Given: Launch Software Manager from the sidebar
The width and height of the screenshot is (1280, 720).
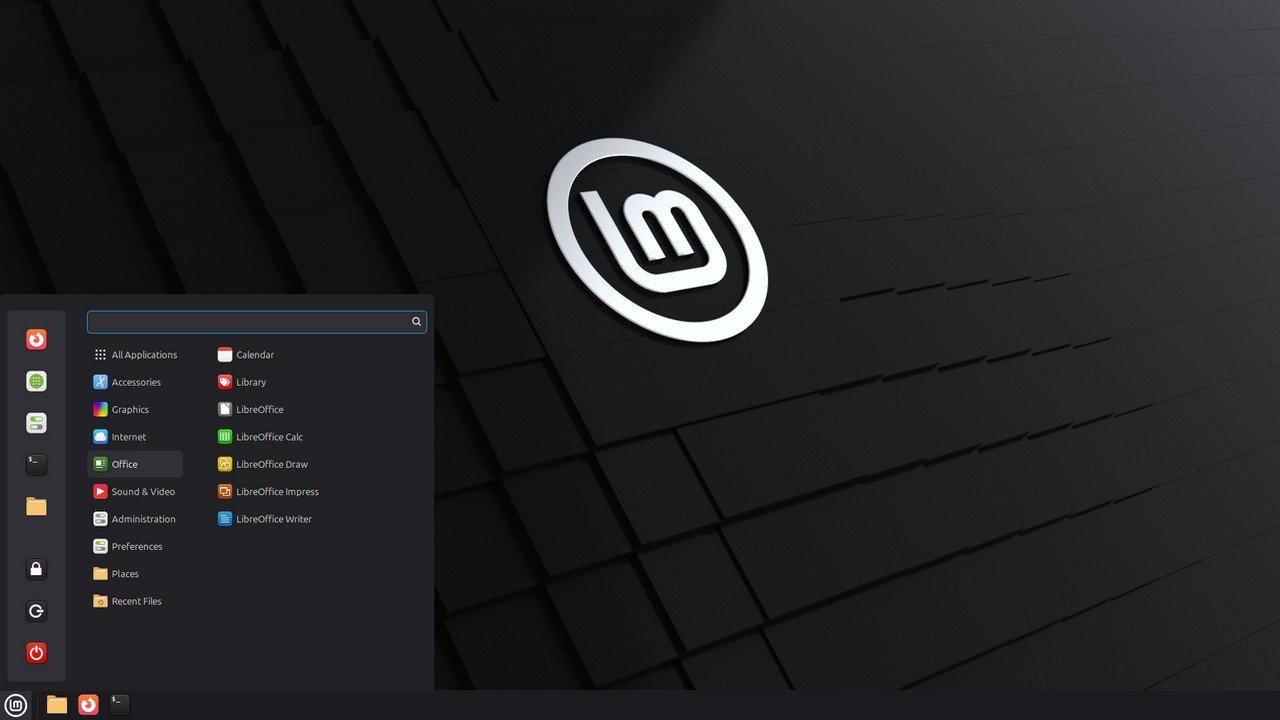Looking at the screenshot, I should (36, 381).
